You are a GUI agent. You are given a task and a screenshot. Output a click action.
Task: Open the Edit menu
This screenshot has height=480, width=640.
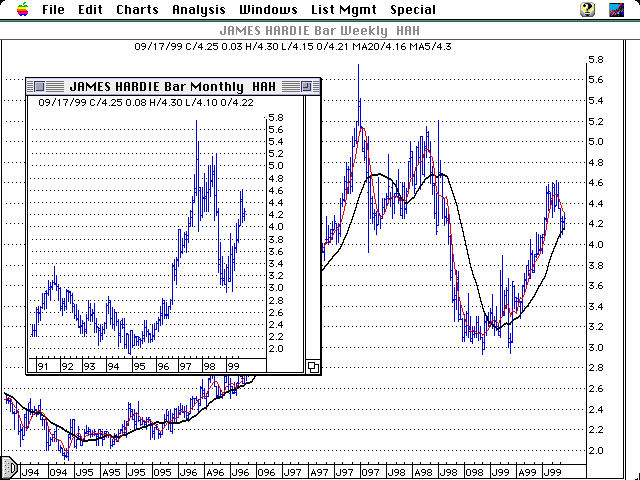(x=90, y=9)
